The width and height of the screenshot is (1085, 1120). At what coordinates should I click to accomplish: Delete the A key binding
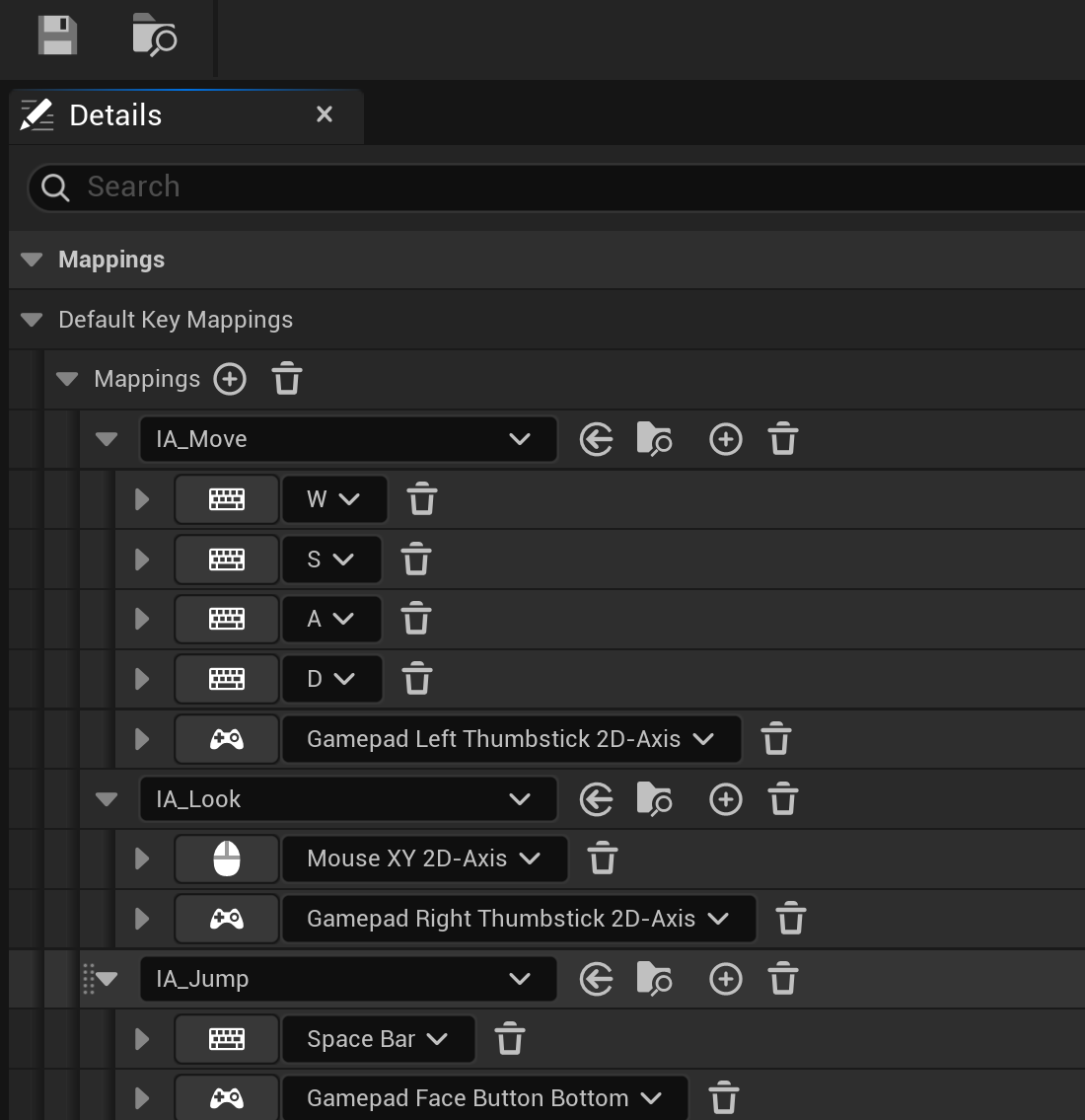416,619
